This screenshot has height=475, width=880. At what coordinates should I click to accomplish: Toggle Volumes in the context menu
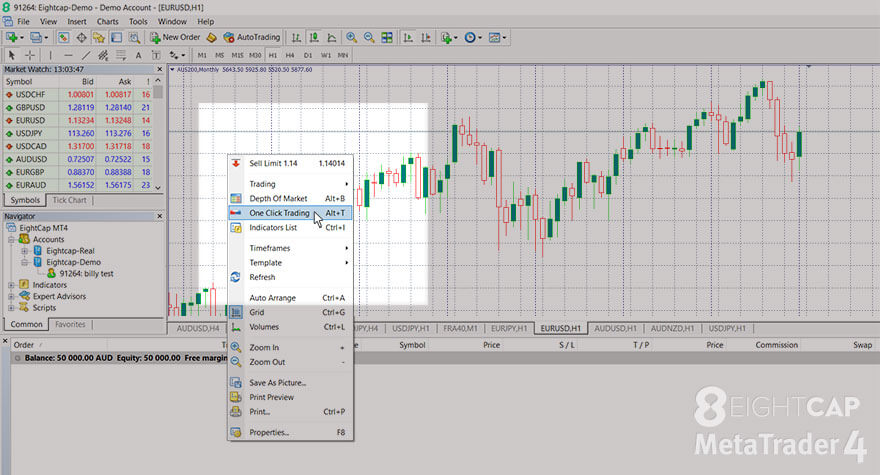[291, 327]
